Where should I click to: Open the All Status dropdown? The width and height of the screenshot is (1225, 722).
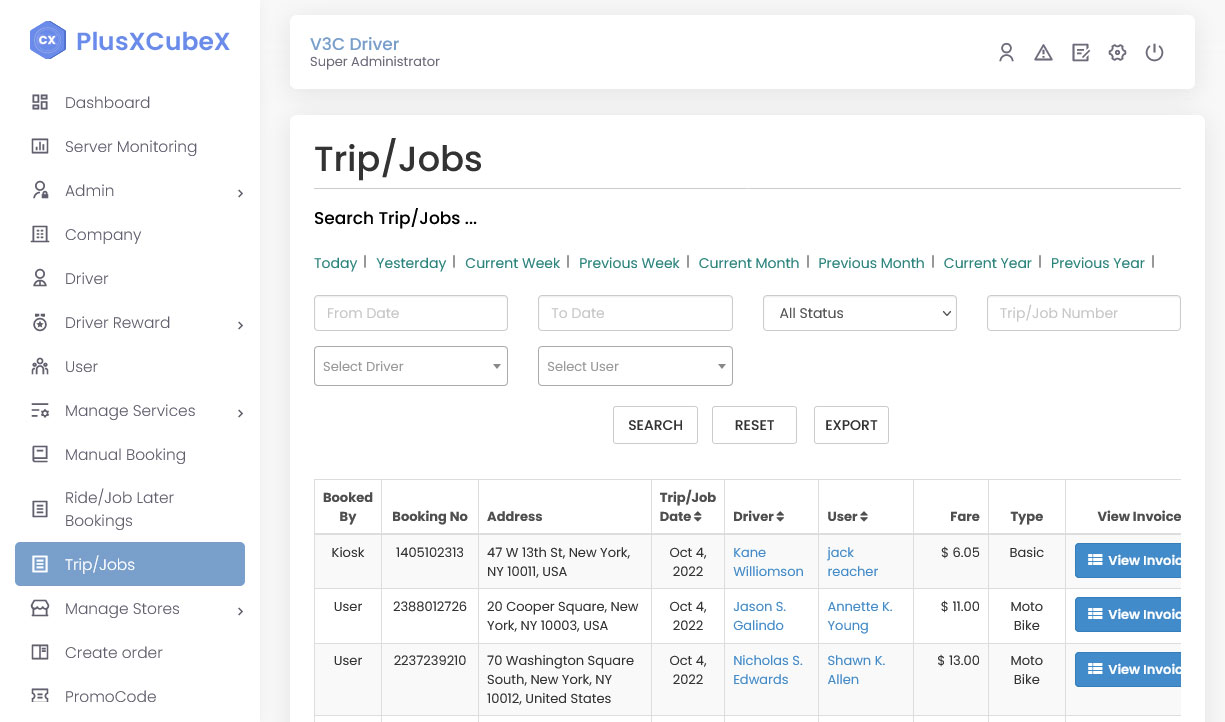(860, 313)
